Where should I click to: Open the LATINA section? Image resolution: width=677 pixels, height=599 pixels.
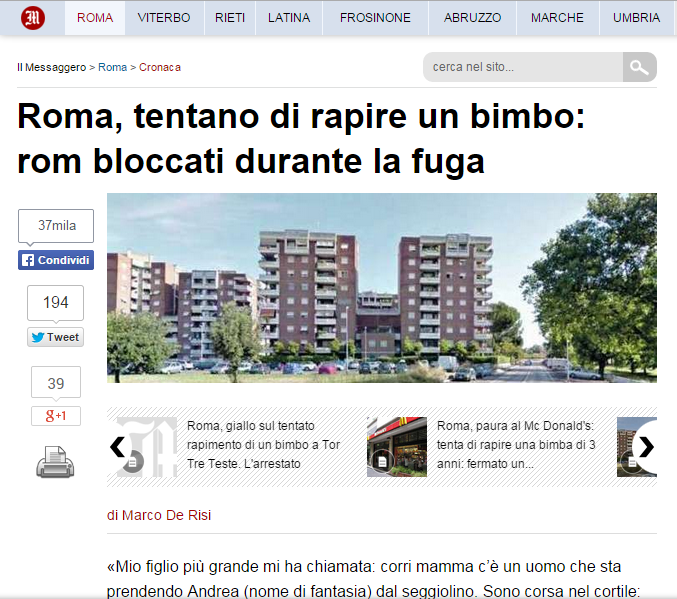point(289,18)
